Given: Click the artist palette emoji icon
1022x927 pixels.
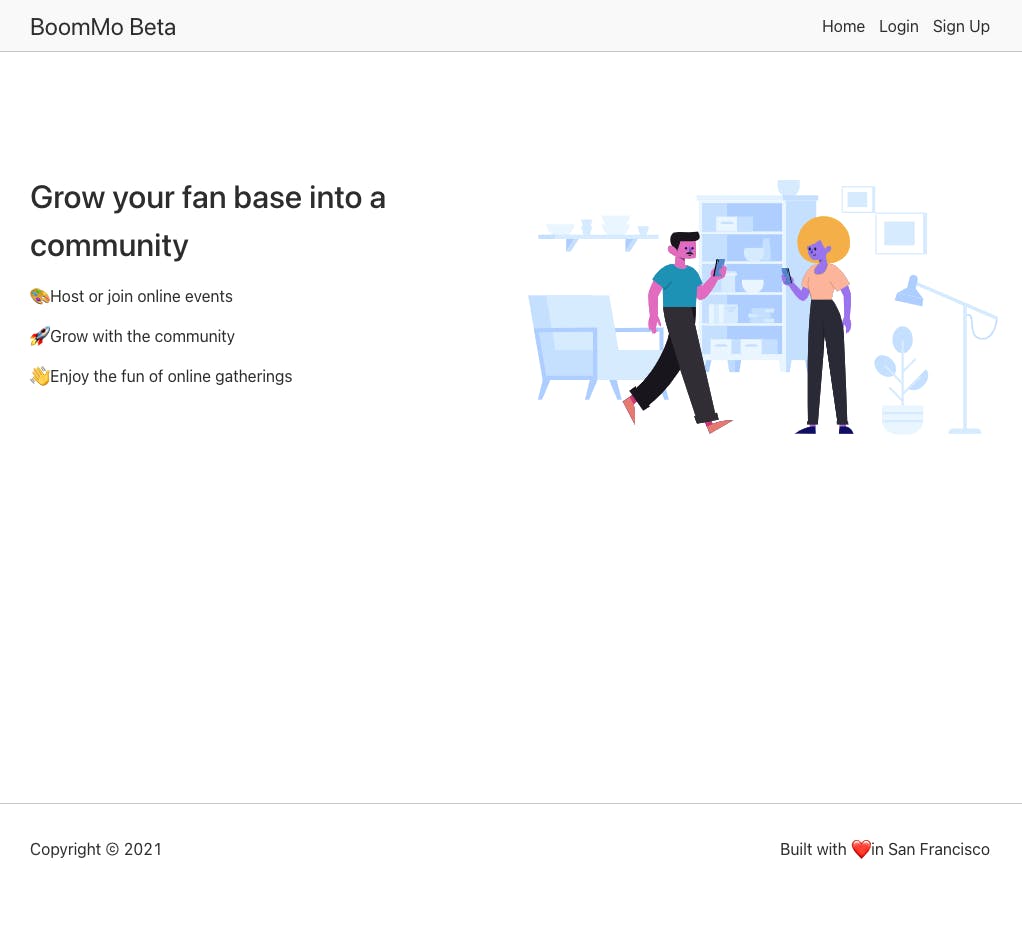Looking at the screenshot, I should coord(40,297).
